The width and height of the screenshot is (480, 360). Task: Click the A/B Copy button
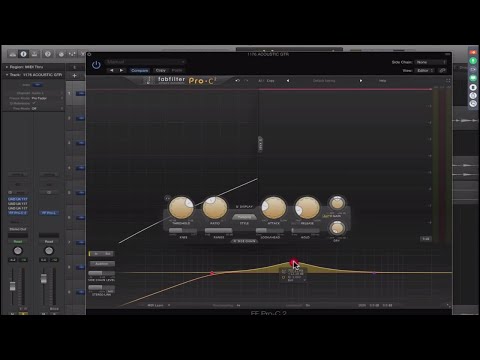pos(271,81)
